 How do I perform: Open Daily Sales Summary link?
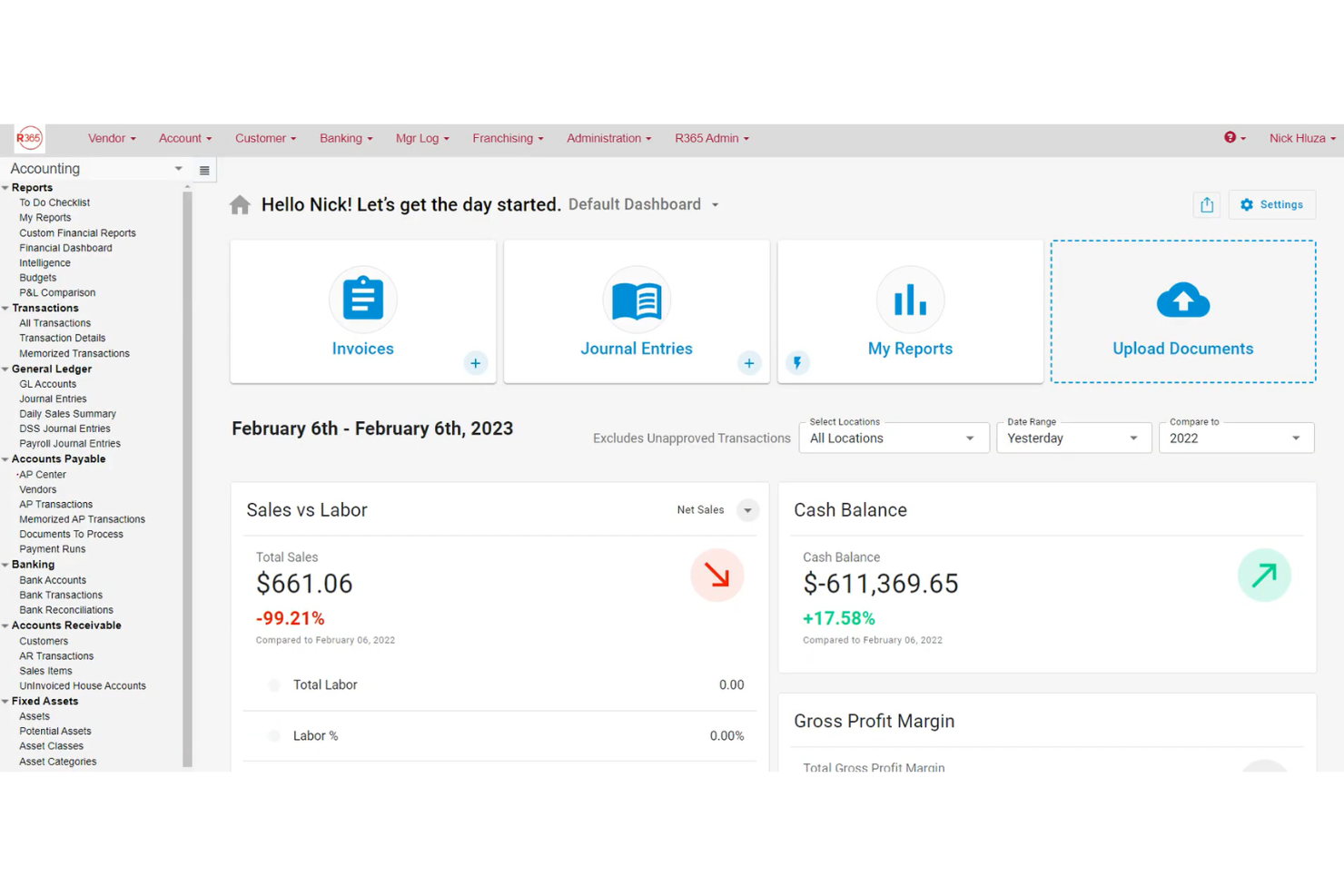pyautogui.click(x=67, y=414)
